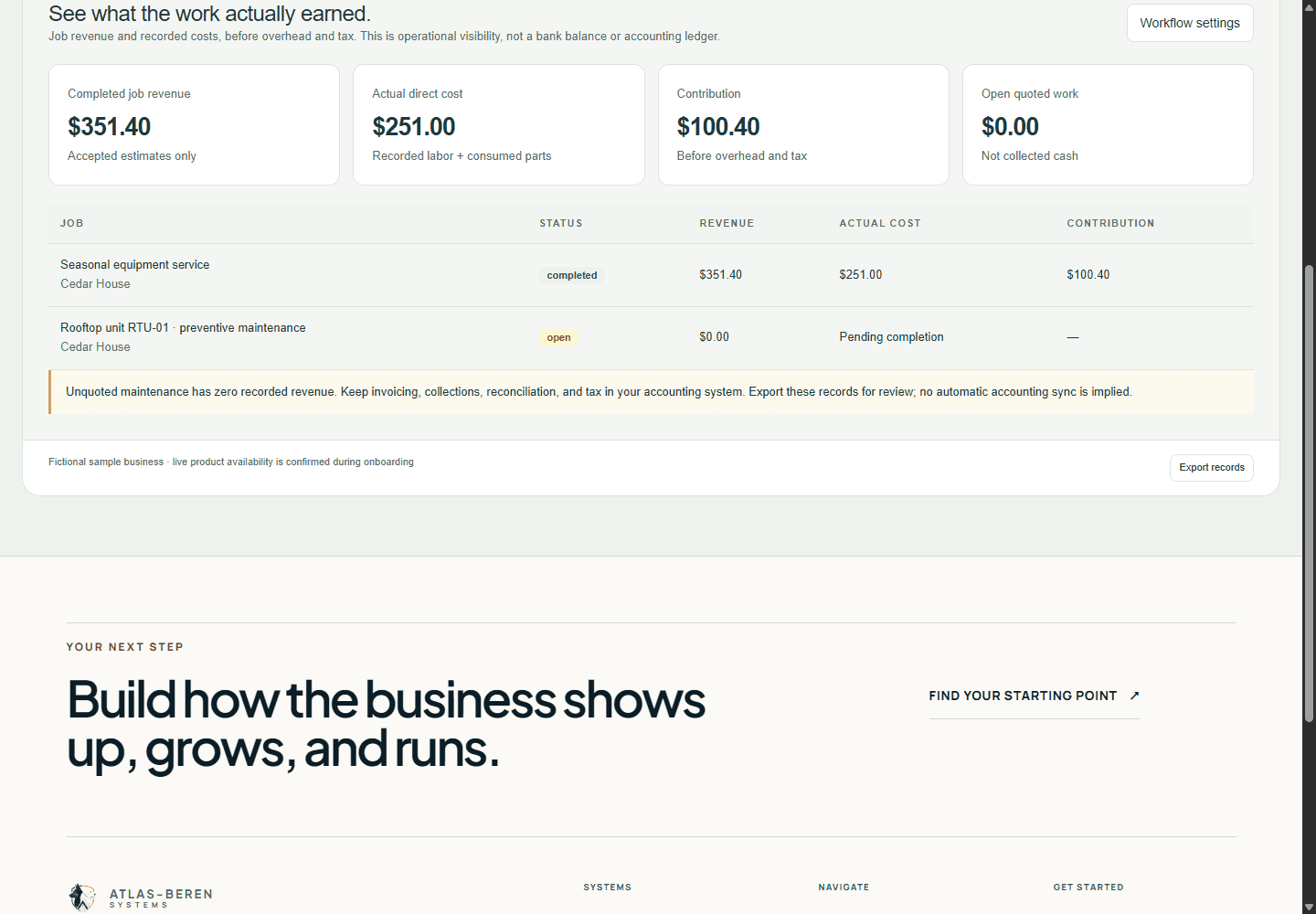Click the Unquoted maintenance warning notice
Viewport: 1316px width, 914px height.
pyautogui.click(x=651, y=391)
